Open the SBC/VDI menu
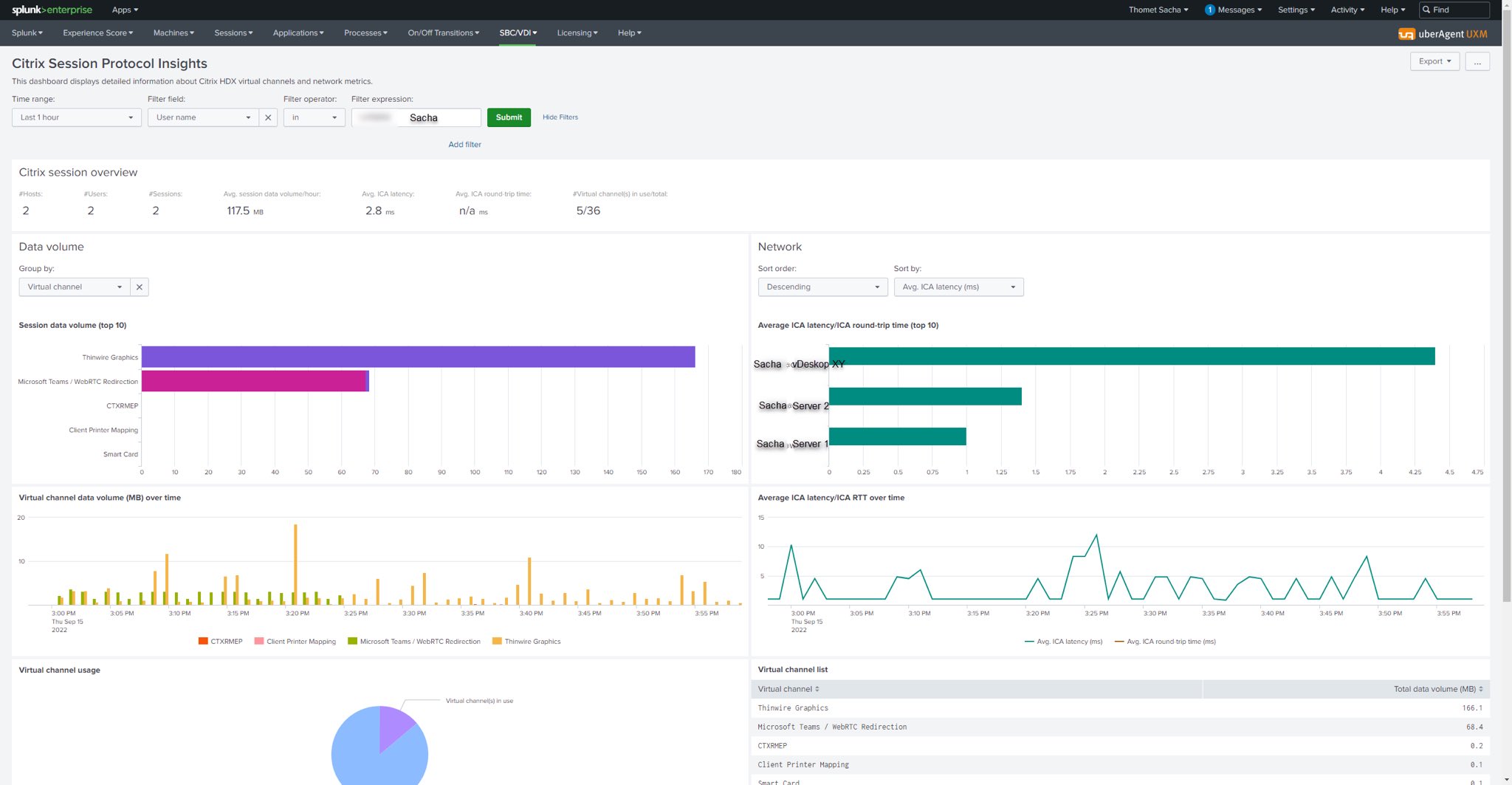 [517, 32]
